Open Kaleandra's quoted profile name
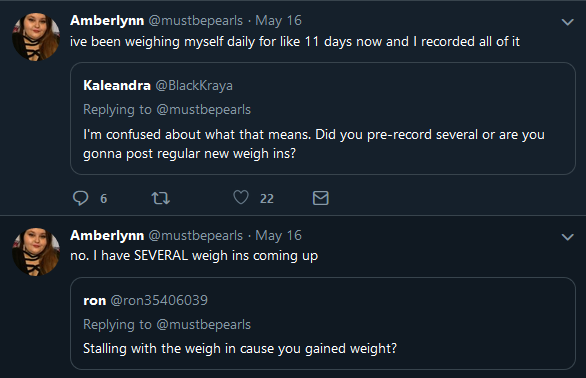The height and width of the screenshot is (378, 586). coord(117,86)
